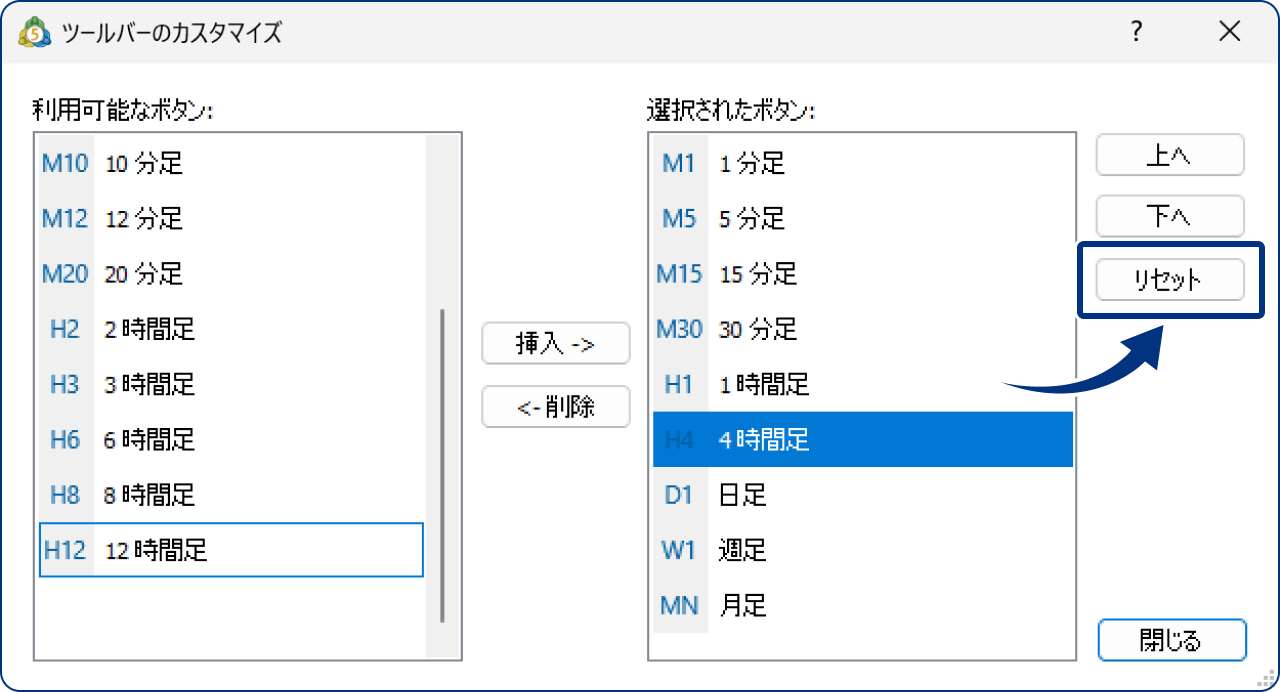Click the 閉じる close dialog button

(1171, 640)
